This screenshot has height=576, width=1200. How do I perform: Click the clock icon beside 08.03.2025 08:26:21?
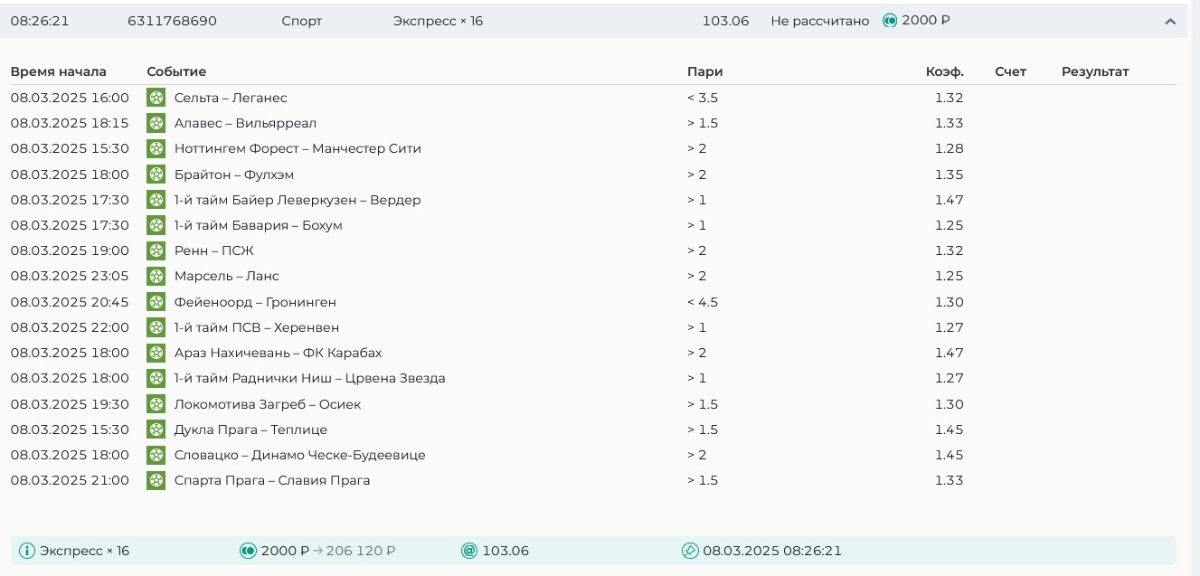(690, 551)
